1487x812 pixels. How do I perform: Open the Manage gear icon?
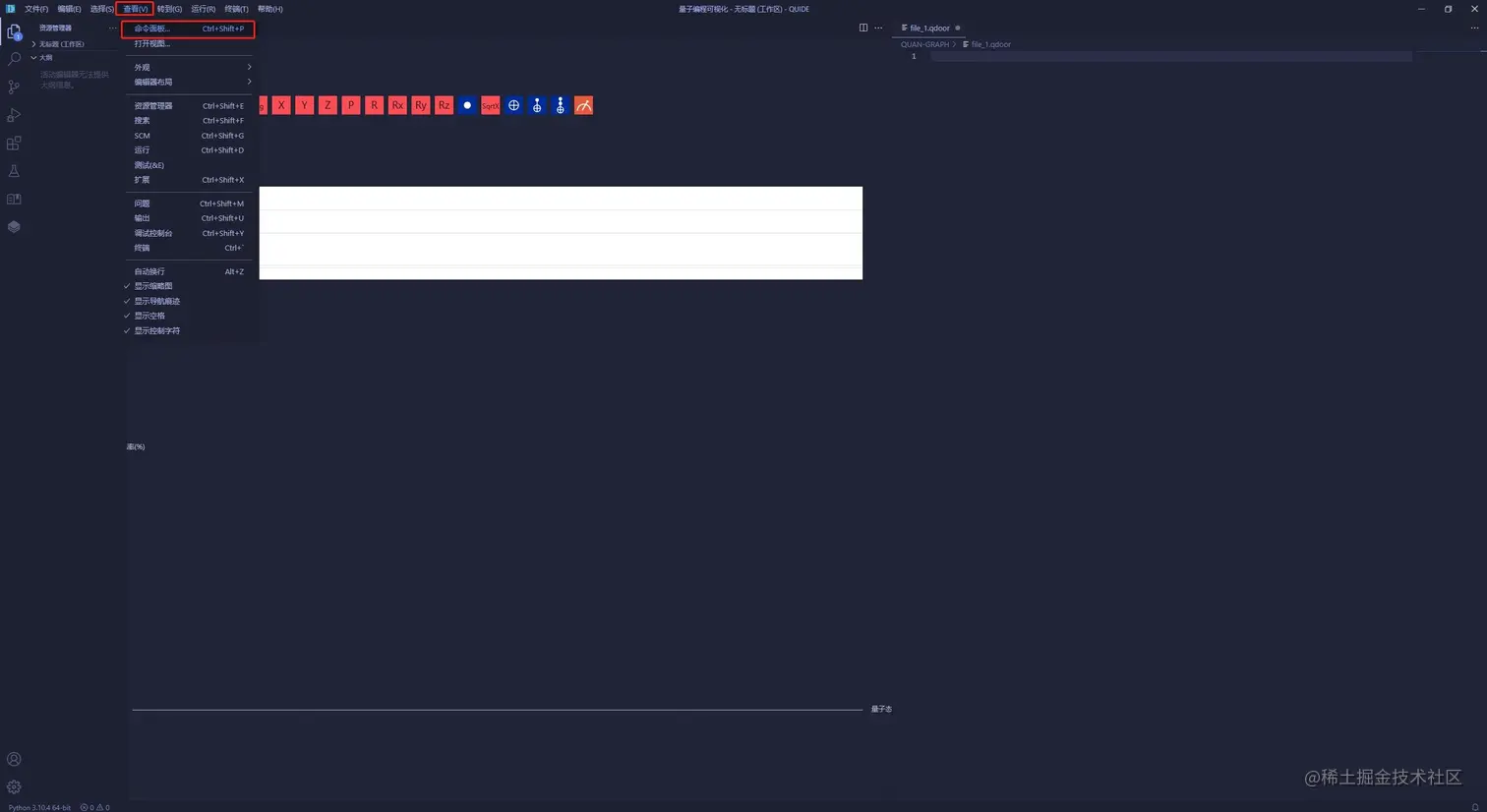click(14, 786)
